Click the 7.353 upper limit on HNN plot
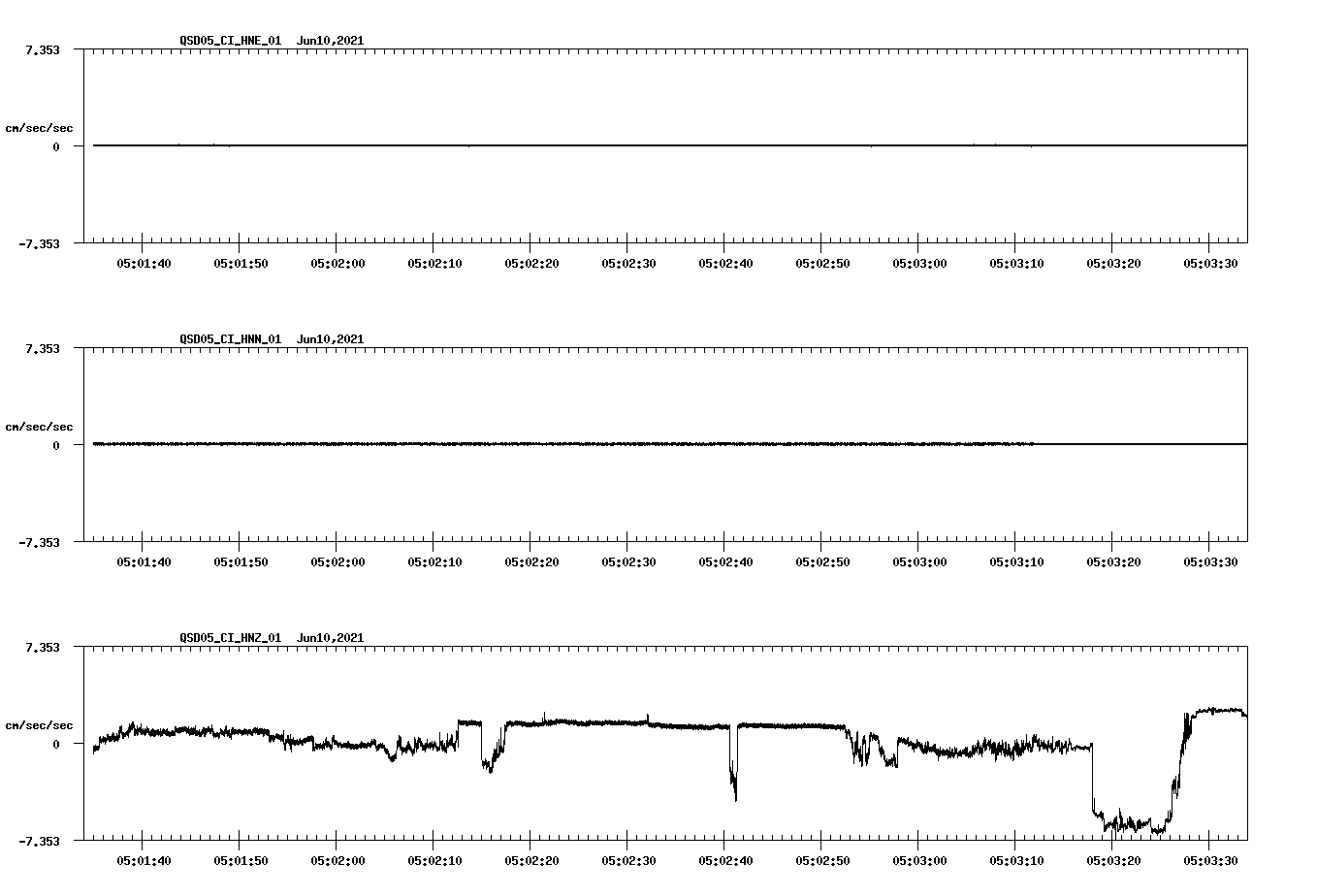 [43, 348]
